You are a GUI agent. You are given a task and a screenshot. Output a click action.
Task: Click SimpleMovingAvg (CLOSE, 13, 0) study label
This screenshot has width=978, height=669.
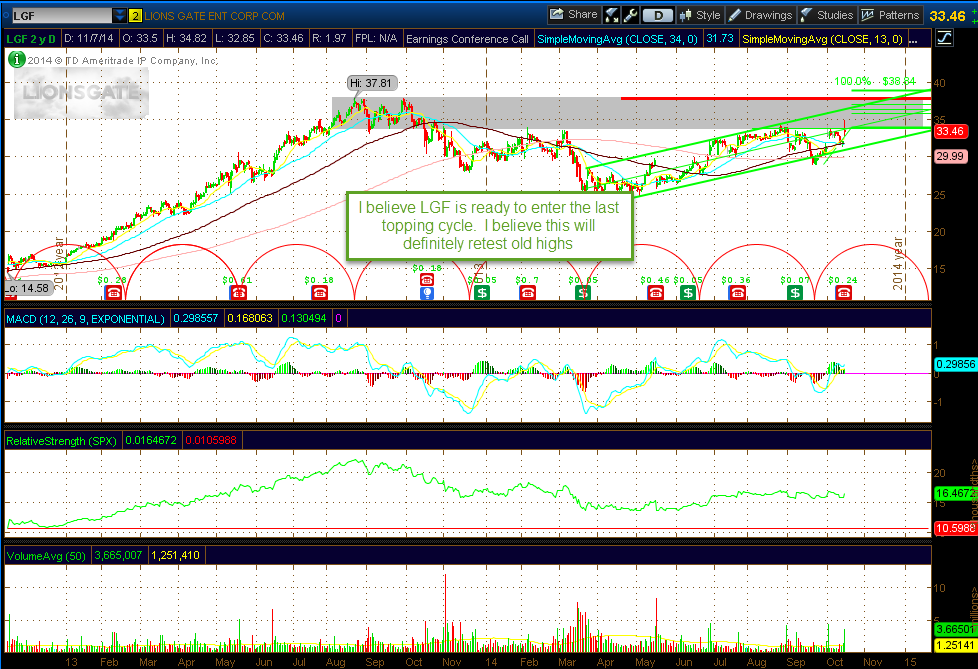822,39
